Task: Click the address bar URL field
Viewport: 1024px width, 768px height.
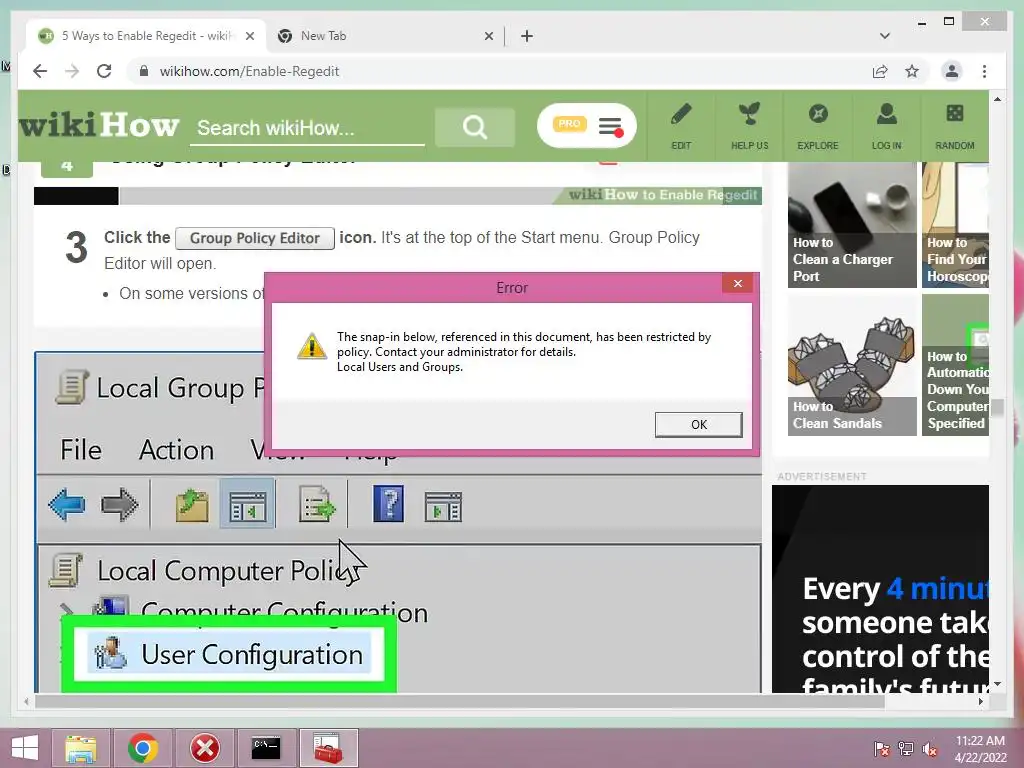Action: [x=496, y=71]
